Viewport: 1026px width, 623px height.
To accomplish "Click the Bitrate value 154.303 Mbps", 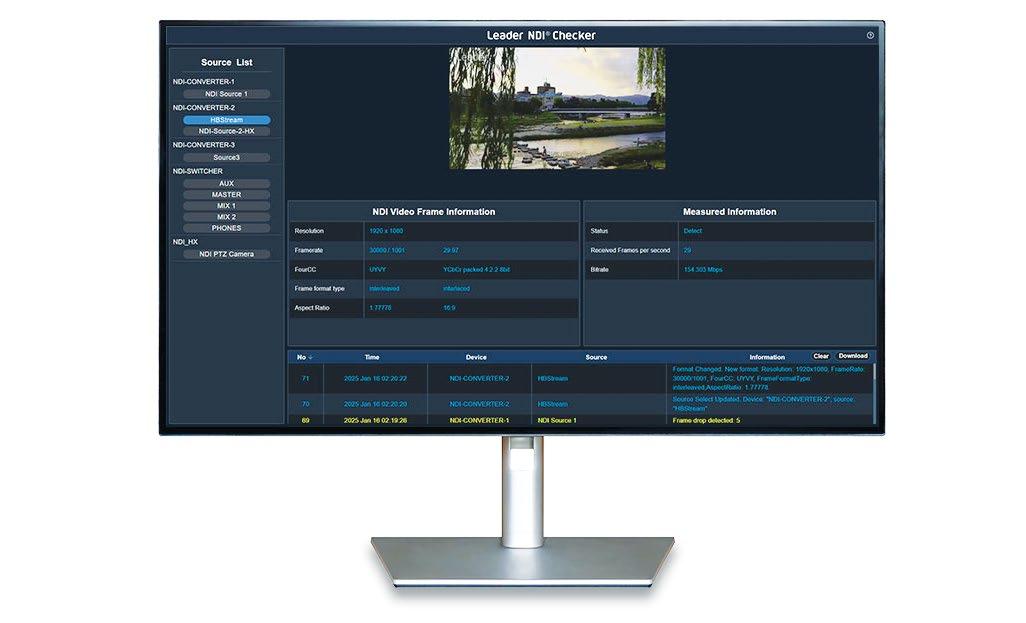I will click(703, 270).
